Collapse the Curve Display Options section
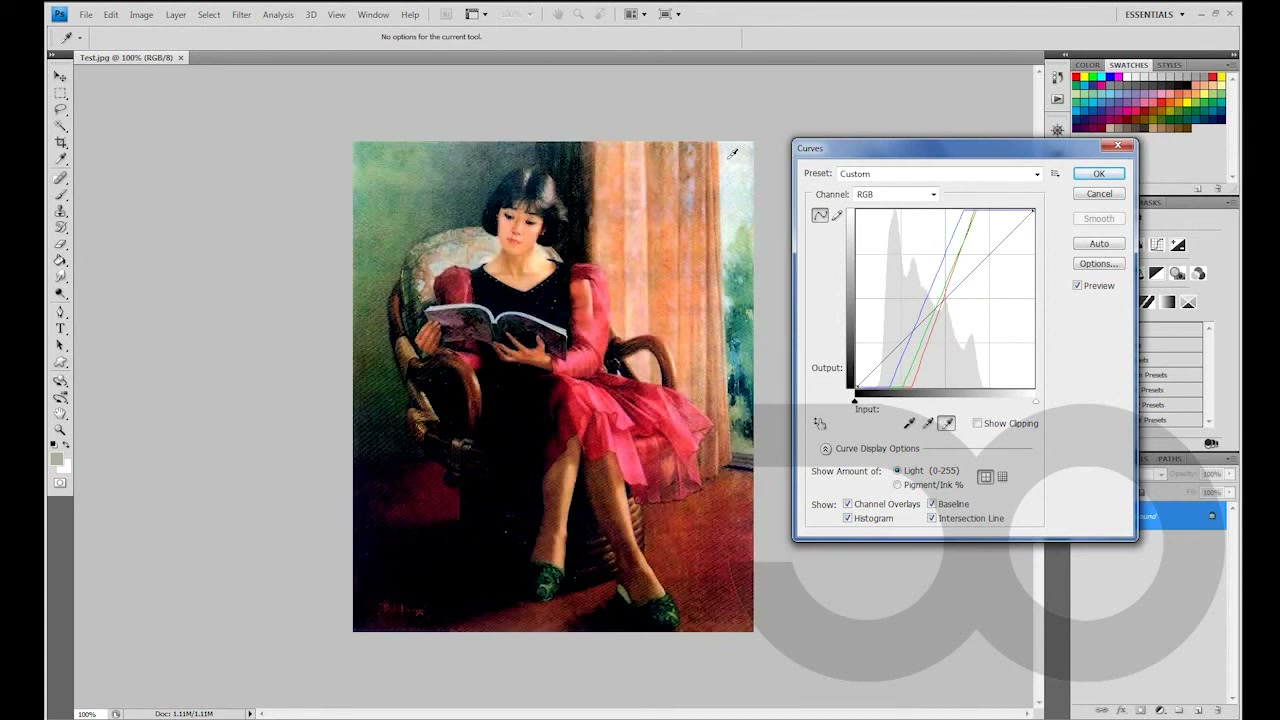The width and height of the screenshot is (1280, 720). coord(826,449)
